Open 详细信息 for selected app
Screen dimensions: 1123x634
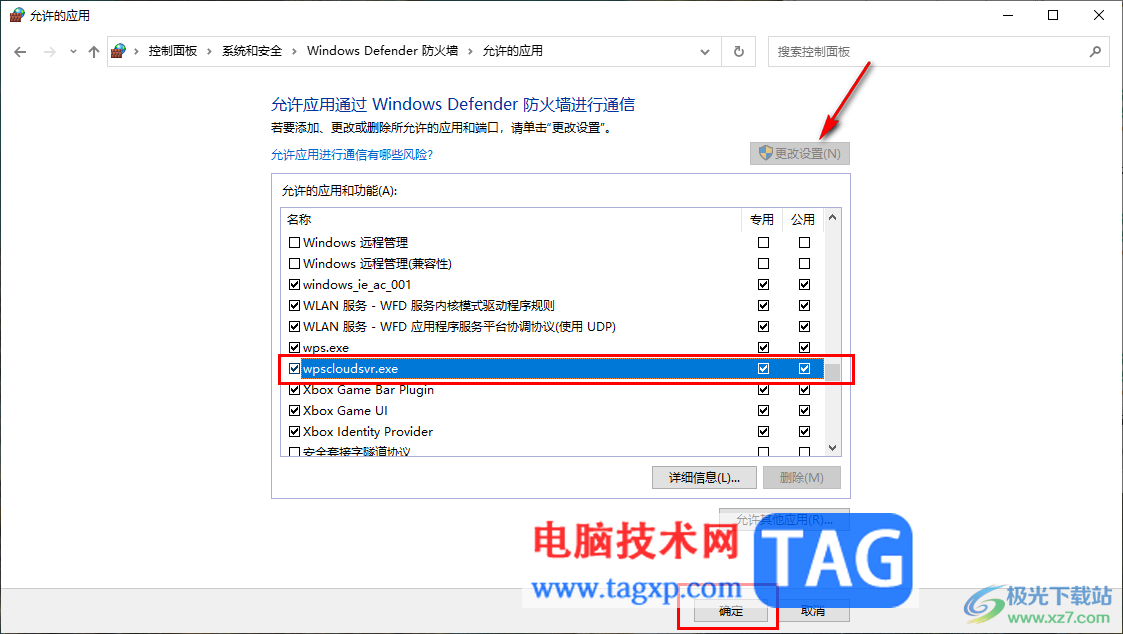point(704,478)
